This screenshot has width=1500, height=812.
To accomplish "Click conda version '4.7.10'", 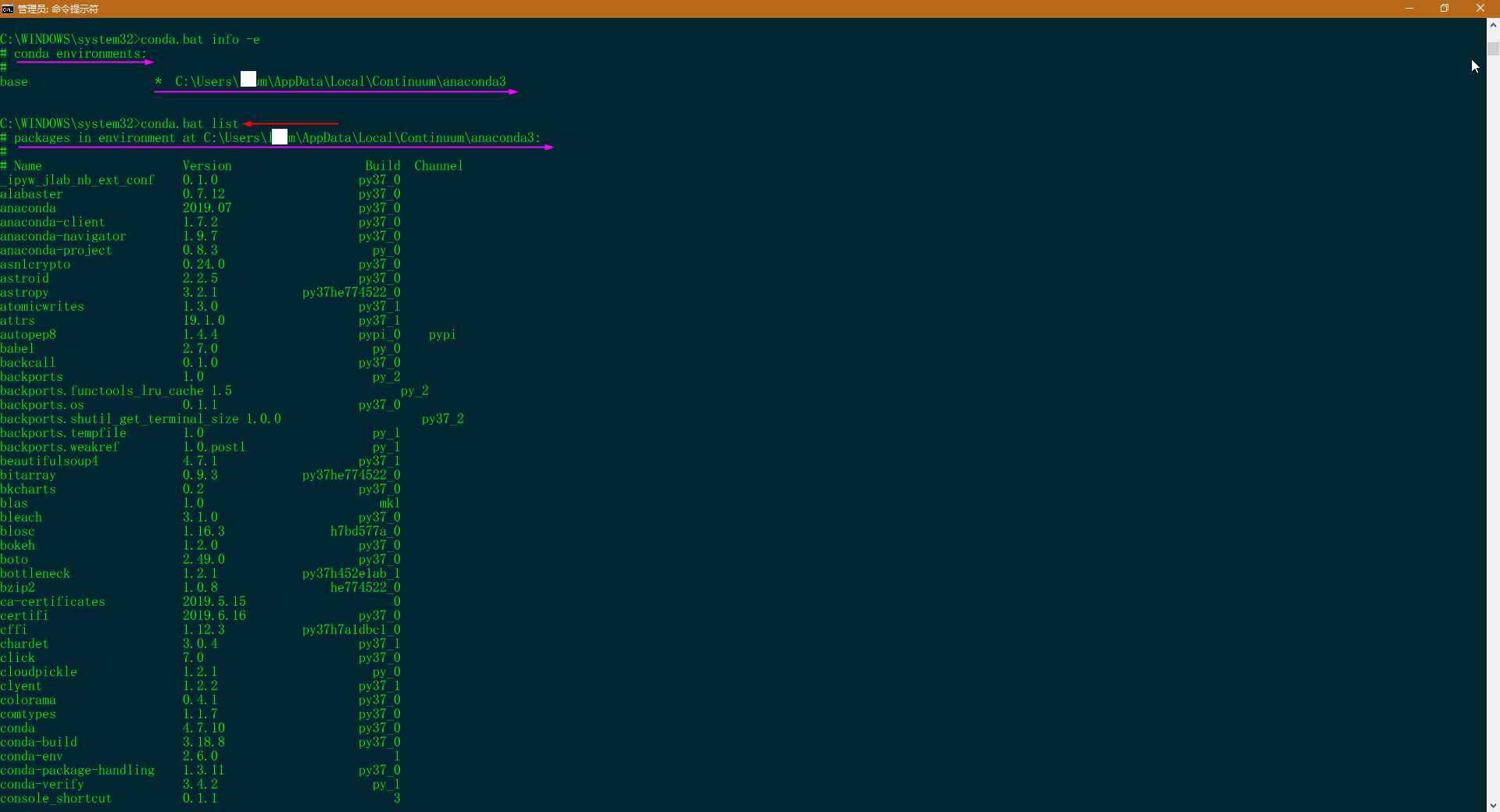I will tap(204, 728).
